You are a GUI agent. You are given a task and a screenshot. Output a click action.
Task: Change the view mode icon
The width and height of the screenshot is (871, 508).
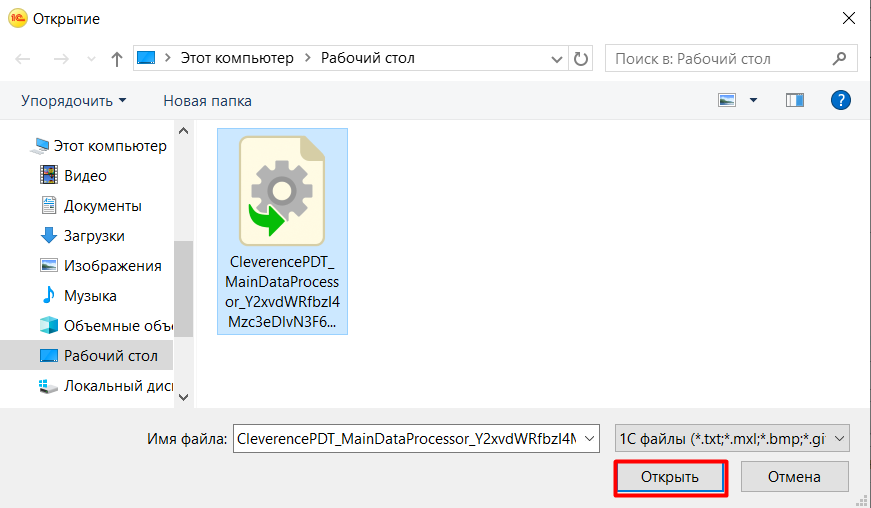point(727,100)
